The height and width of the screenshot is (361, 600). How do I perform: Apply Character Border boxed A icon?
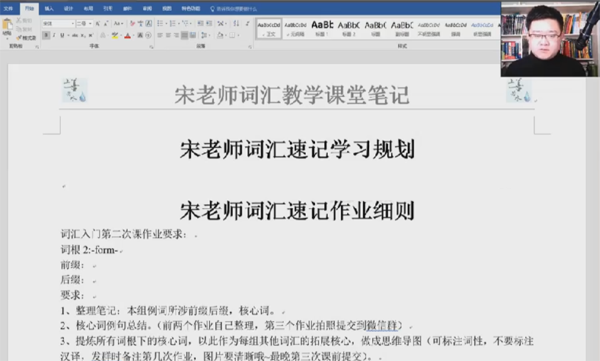pyautogui.click(x=148, y=24)
